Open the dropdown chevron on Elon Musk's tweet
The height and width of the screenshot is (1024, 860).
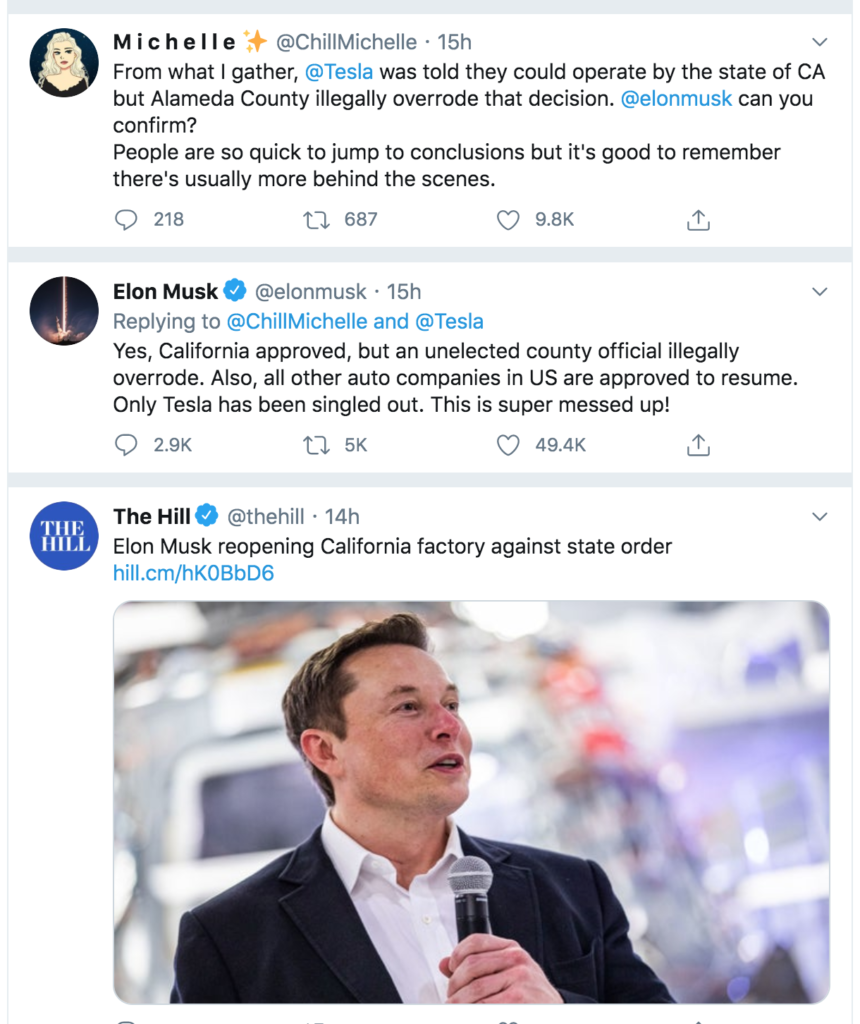(x=820, y=292)
